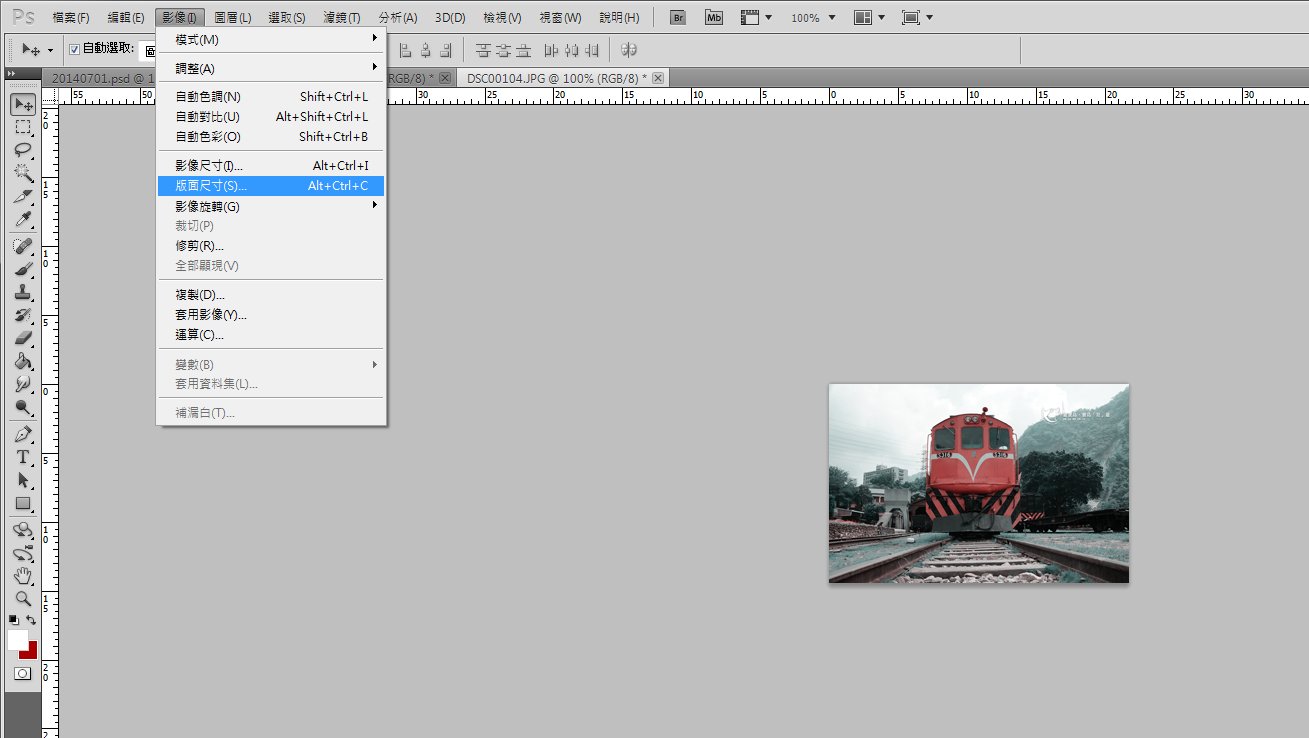Select the Smudge tool

tap(22, 384)
